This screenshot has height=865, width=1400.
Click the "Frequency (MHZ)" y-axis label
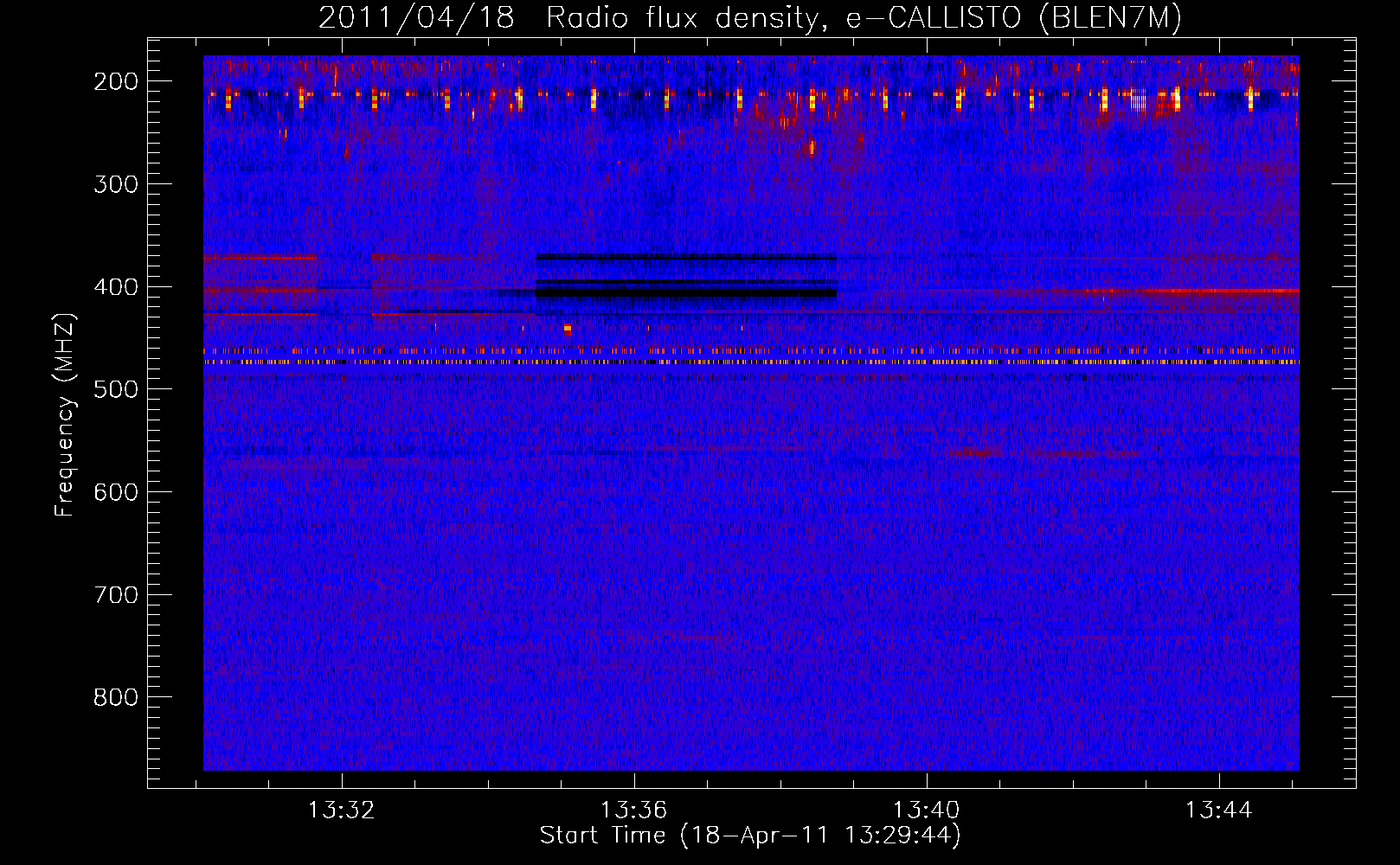tap(65, 414)
